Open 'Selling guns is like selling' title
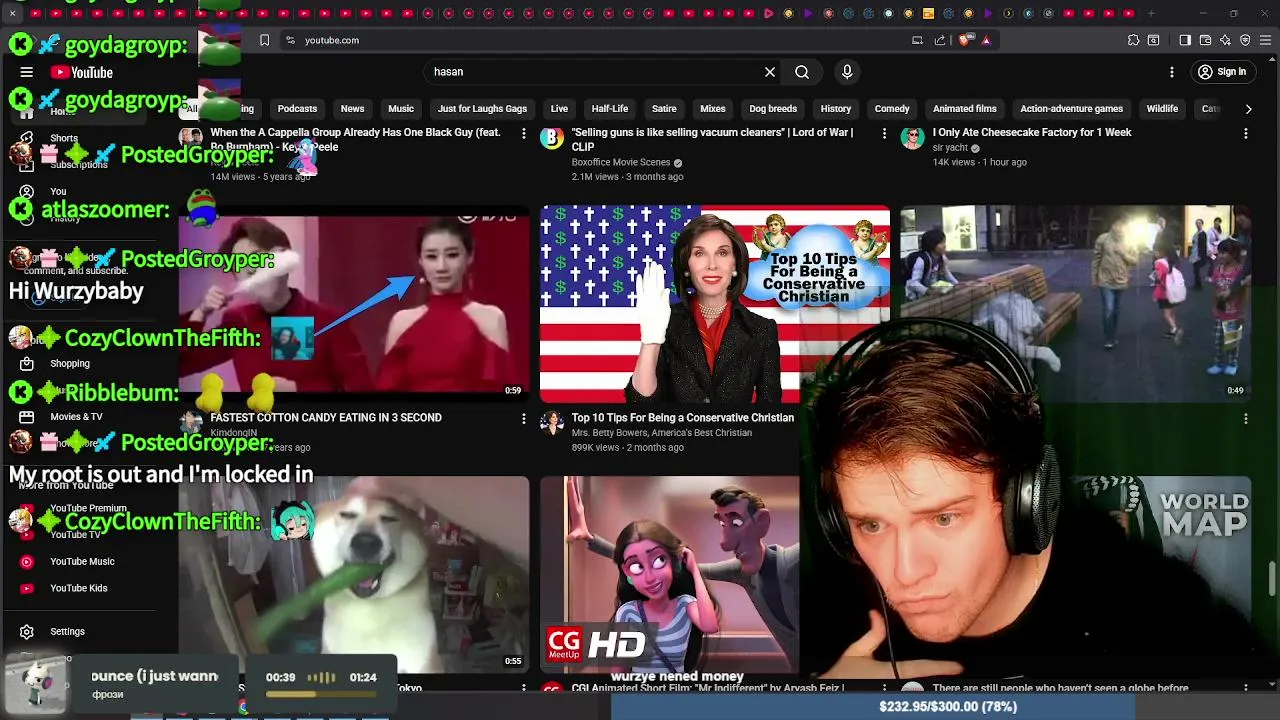 712,139
